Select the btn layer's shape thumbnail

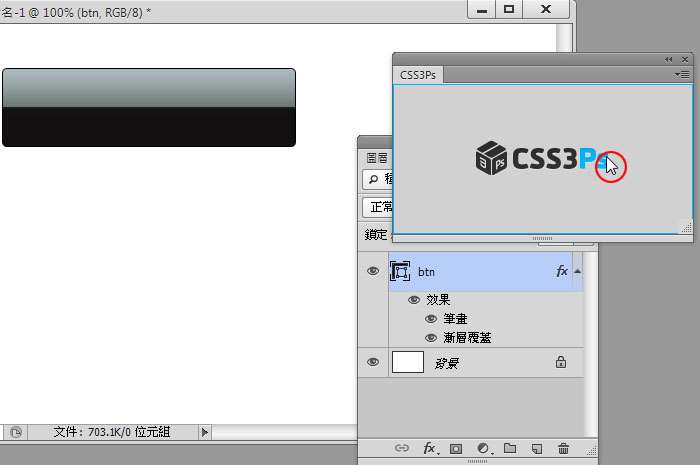click(x=400, y=271)
